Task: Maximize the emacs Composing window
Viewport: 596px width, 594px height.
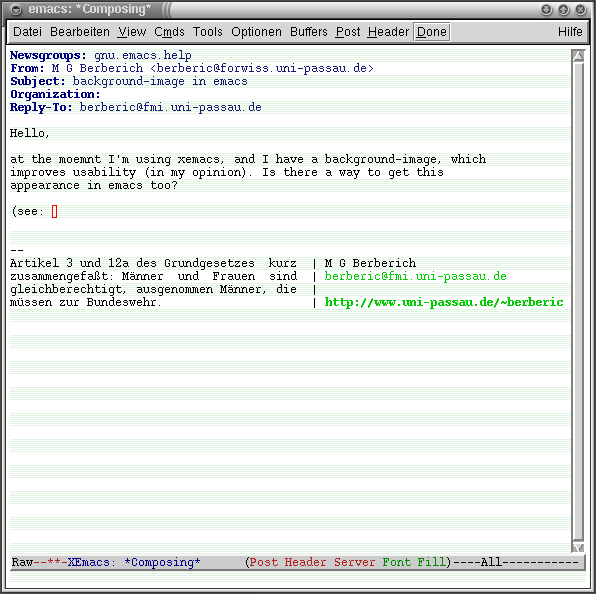Action: click(x=564, y=10)
